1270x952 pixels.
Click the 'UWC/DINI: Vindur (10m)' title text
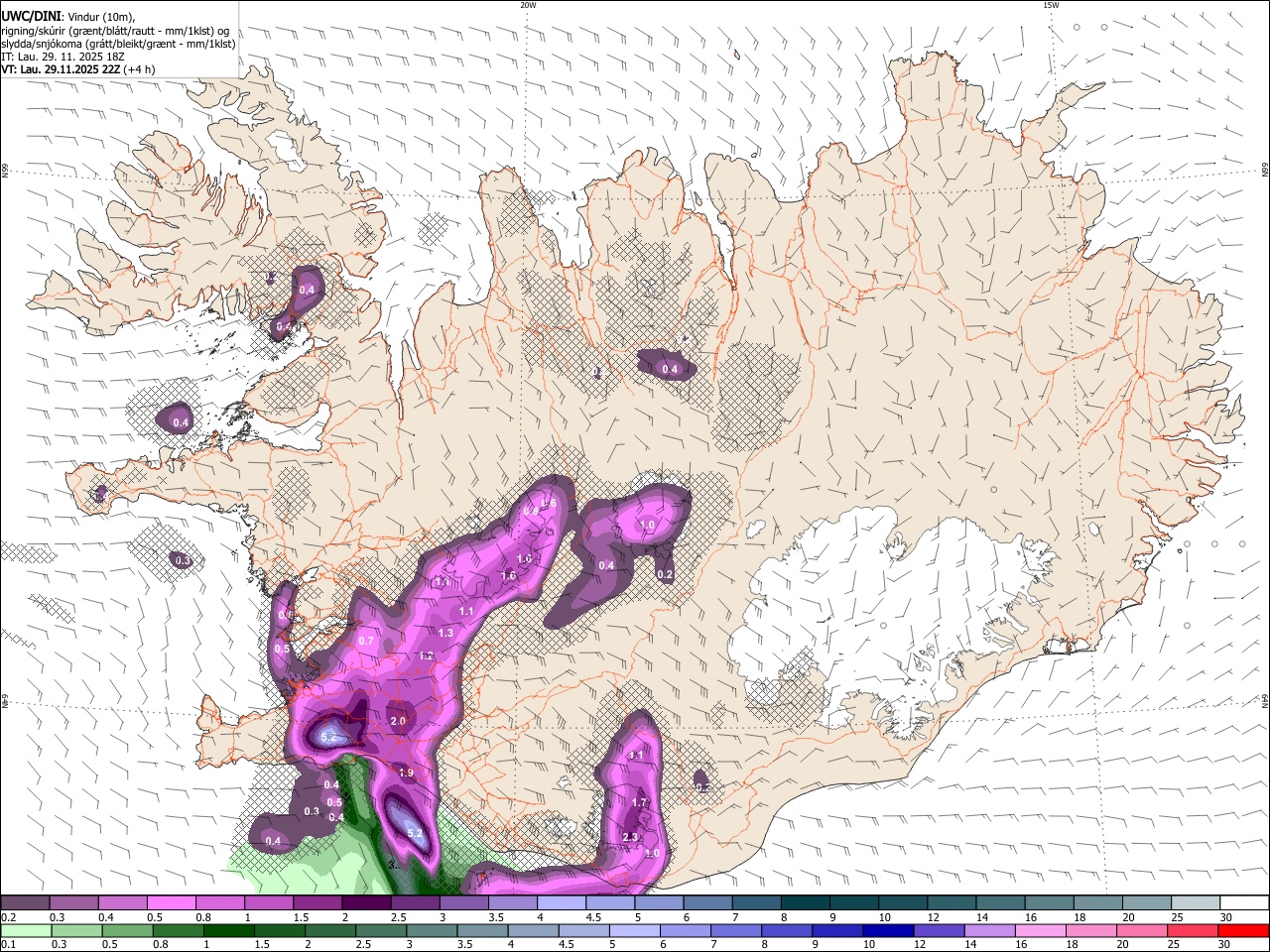(x=67, y=15)
